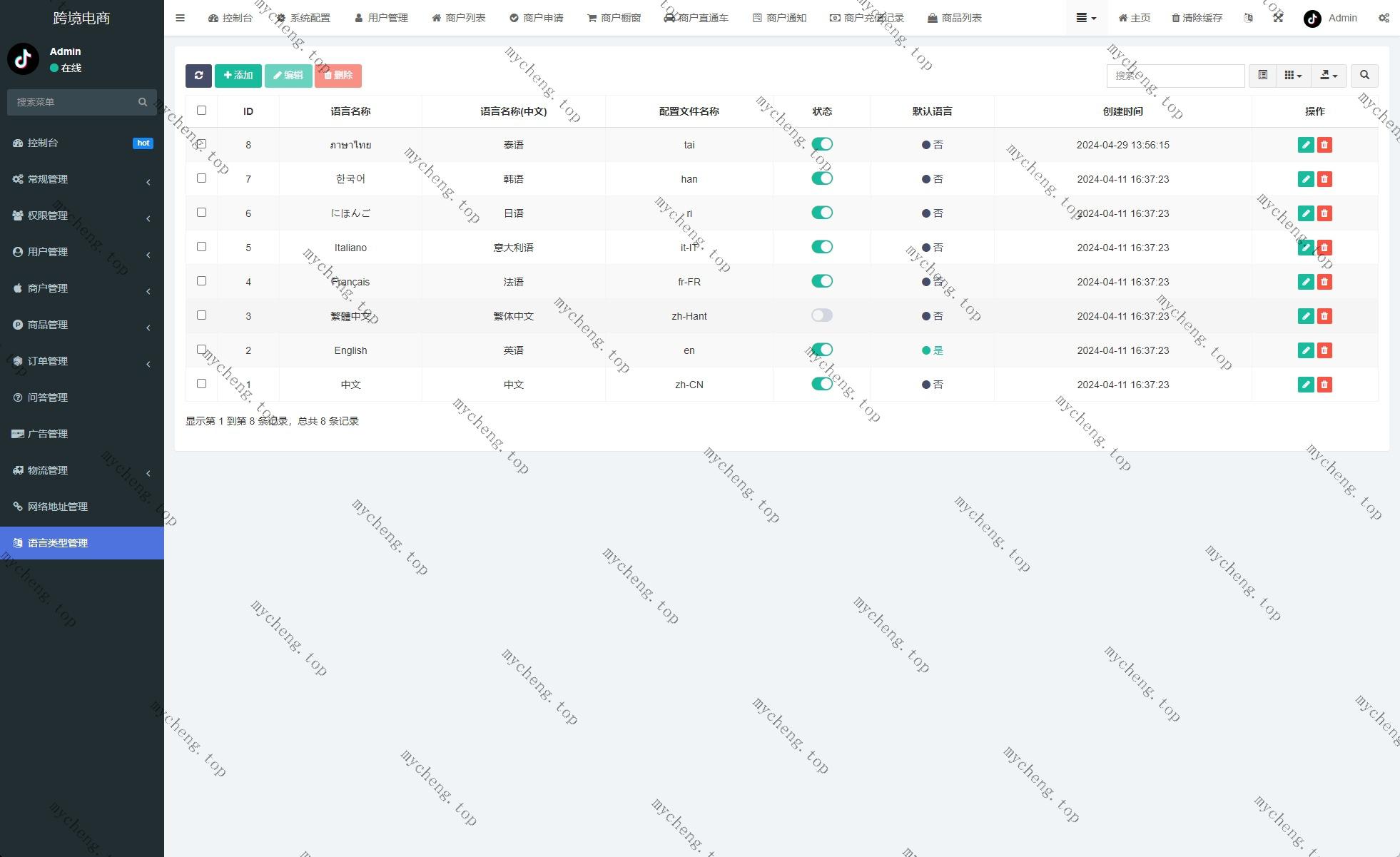Viewport: 1400px width, 857px height.
Task: Open 用户管理 tab in top navigation
Action: pyautogui.click(x=381, y=18)
